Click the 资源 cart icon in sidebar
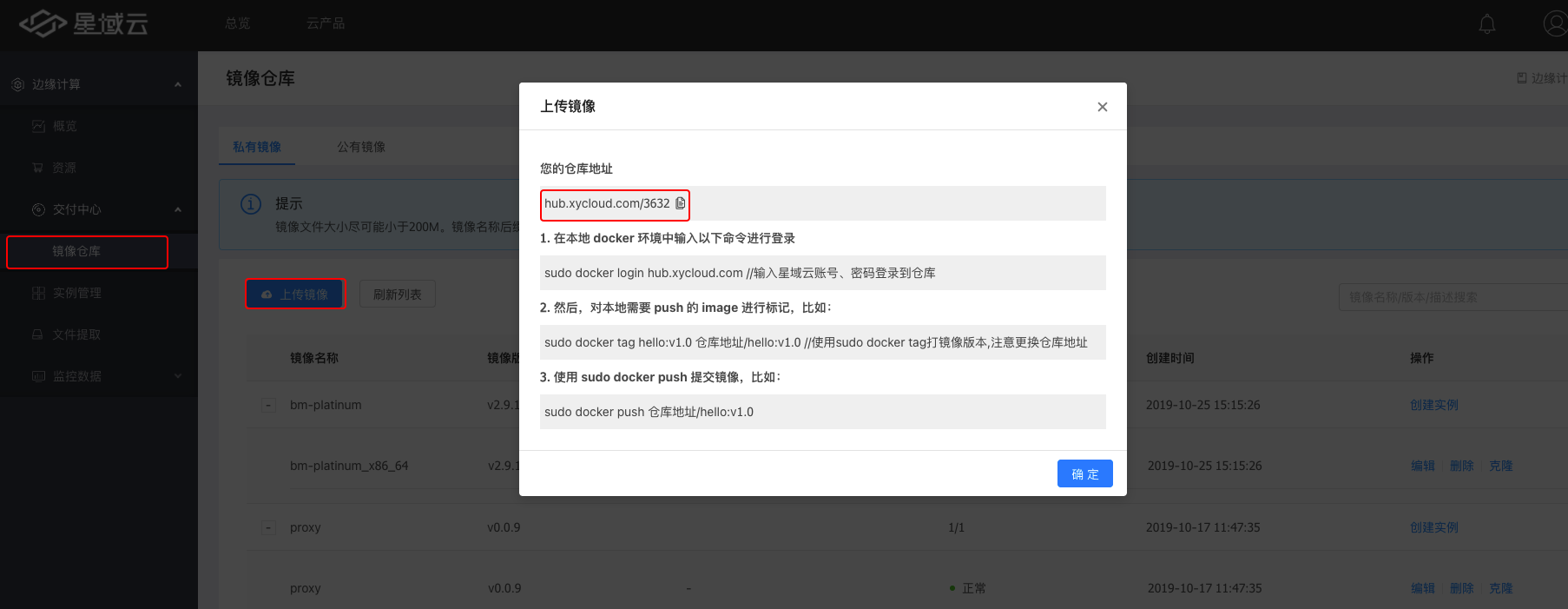This screenshot has height=609, width=1568. (38, 168)
